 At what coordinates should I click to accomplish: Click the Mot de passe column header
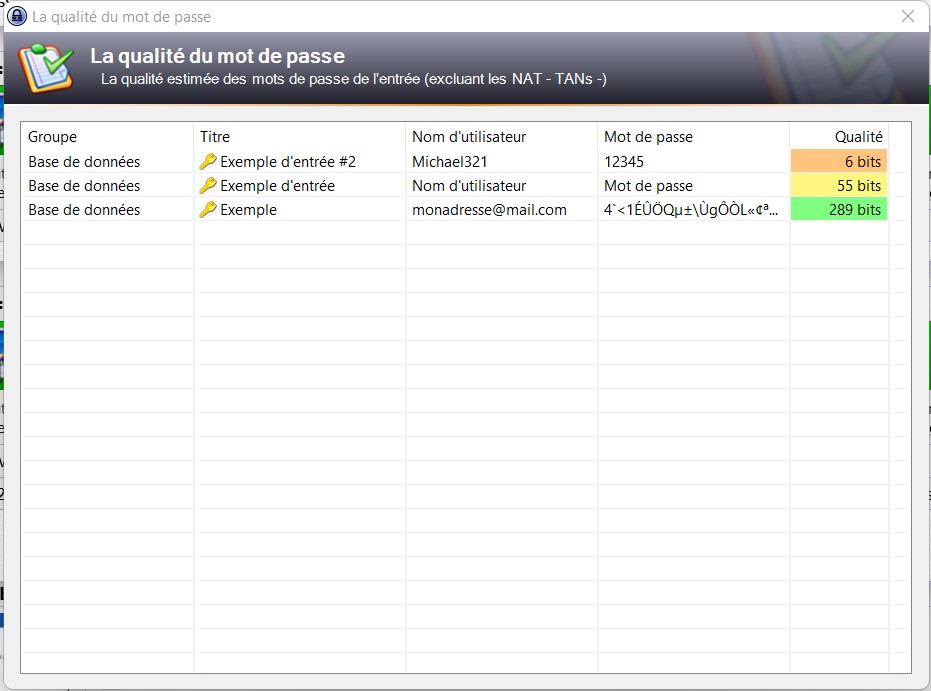pyautogui.click(x=648, y=137)
